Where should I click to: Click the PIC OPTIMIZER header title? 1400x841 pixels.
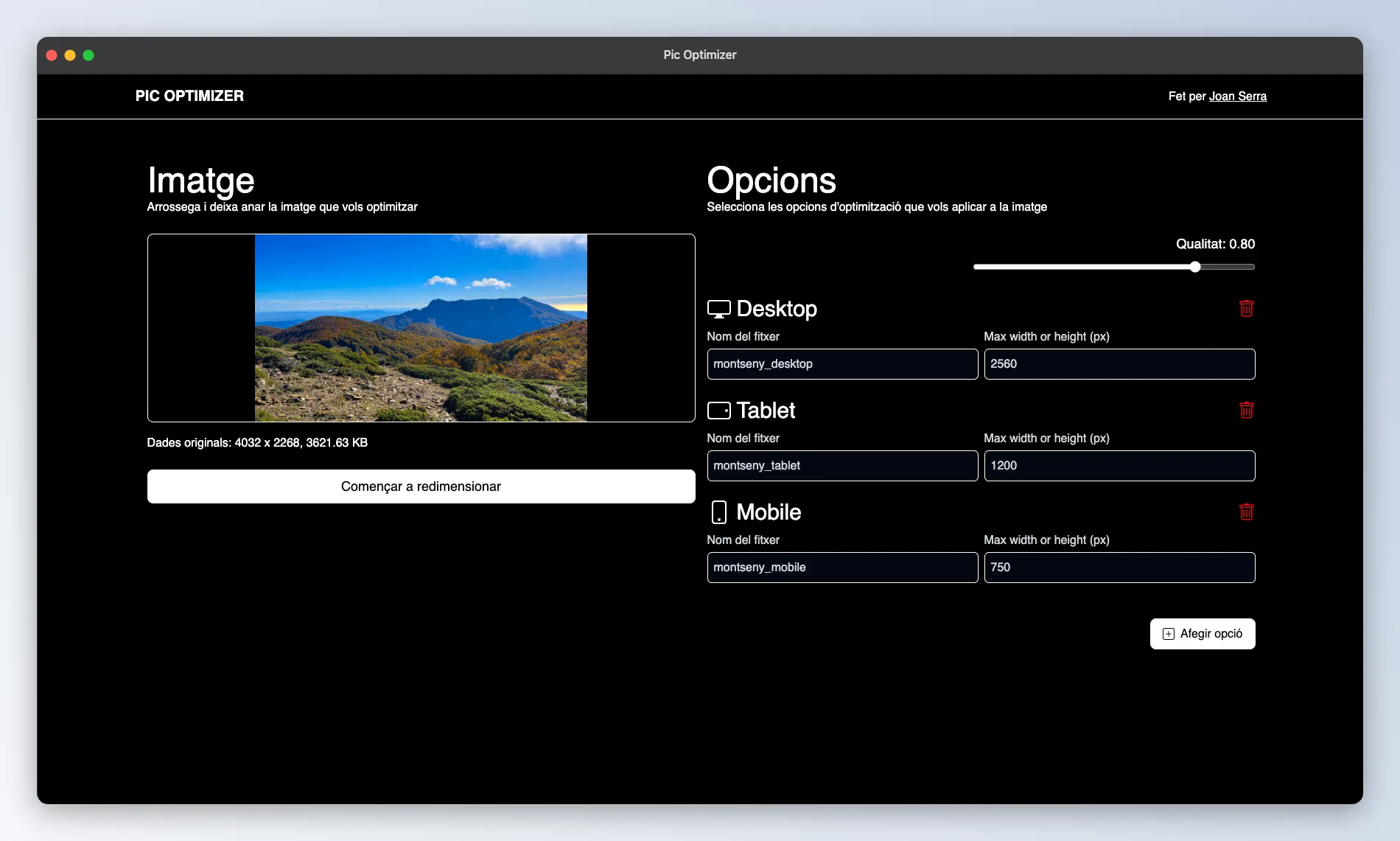pos(189,96)
